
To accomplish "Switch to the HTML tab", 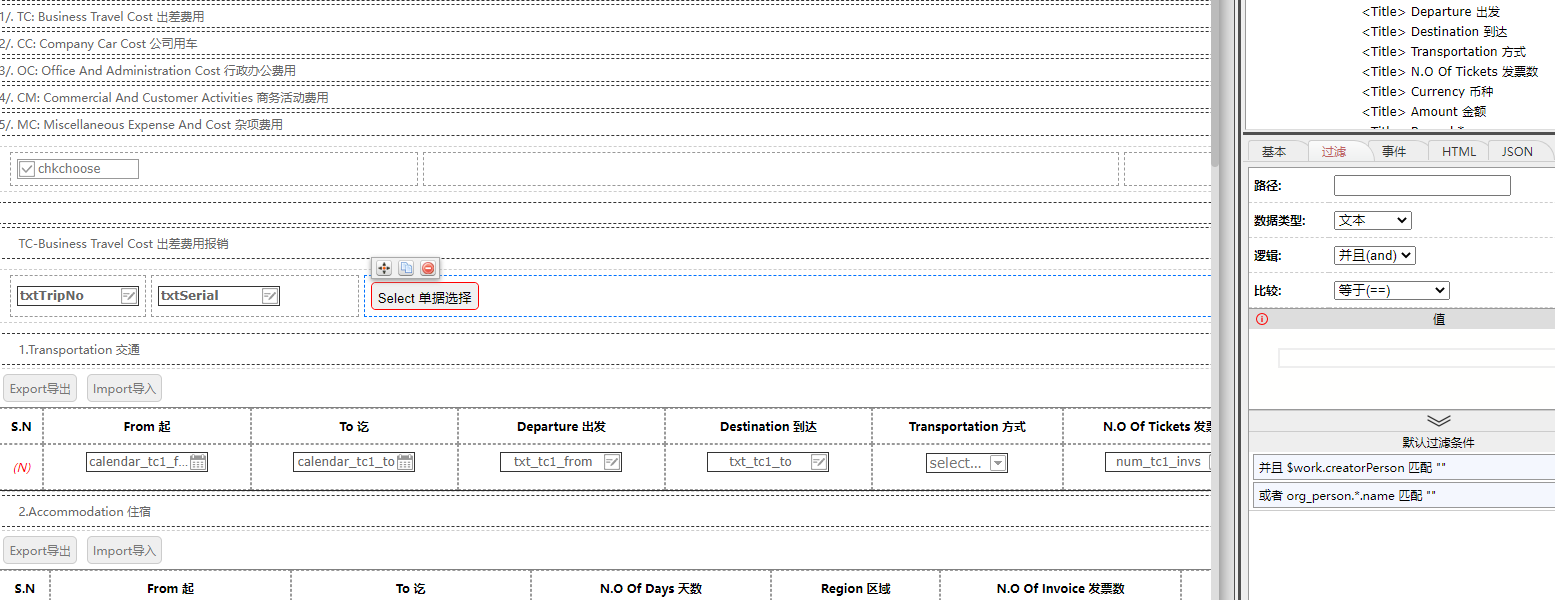I will tap(1459, 151).
